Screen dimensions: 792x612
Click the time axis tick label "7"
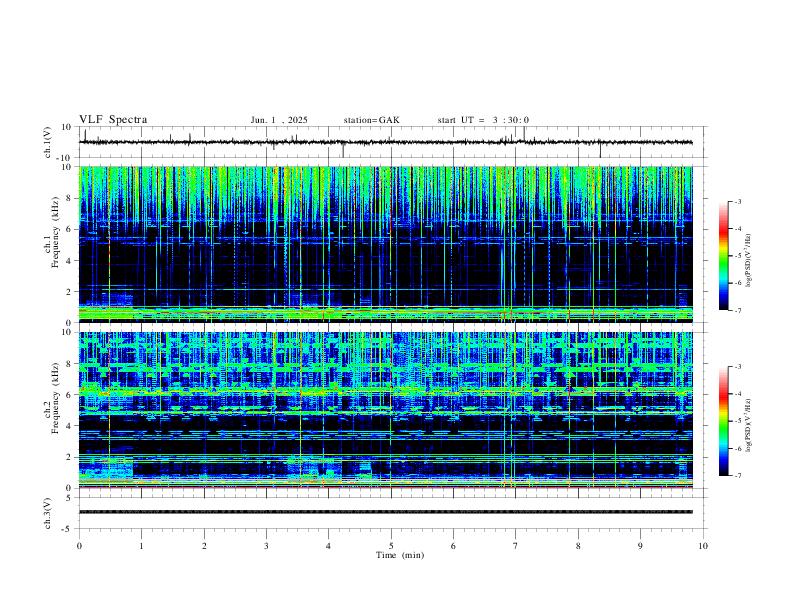516,546
